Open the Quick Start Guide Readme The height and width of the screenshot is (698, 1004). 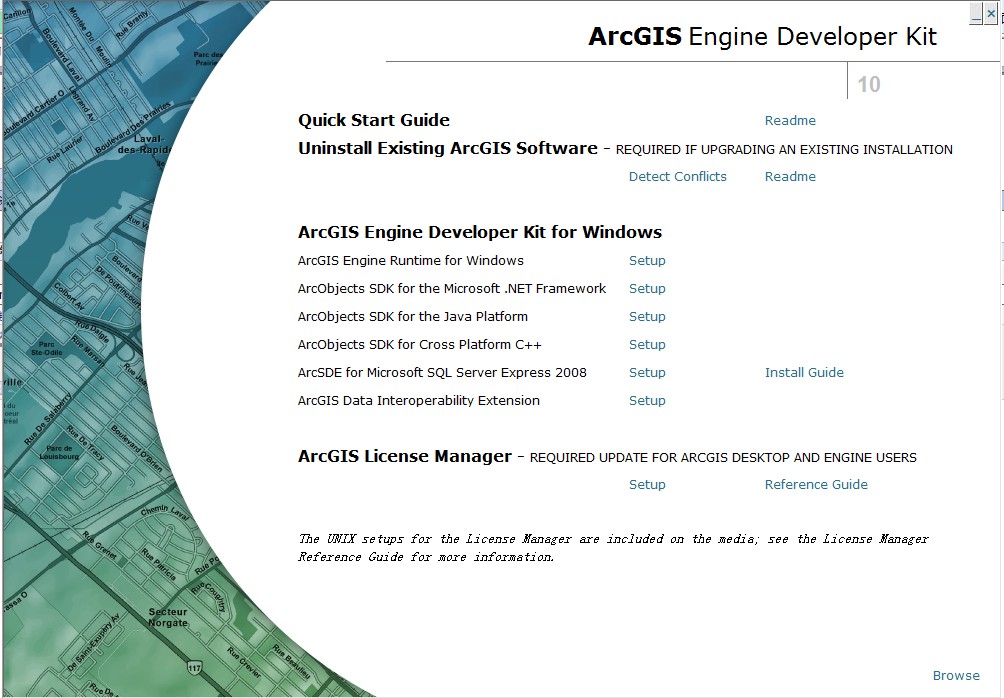coord(789,120)
